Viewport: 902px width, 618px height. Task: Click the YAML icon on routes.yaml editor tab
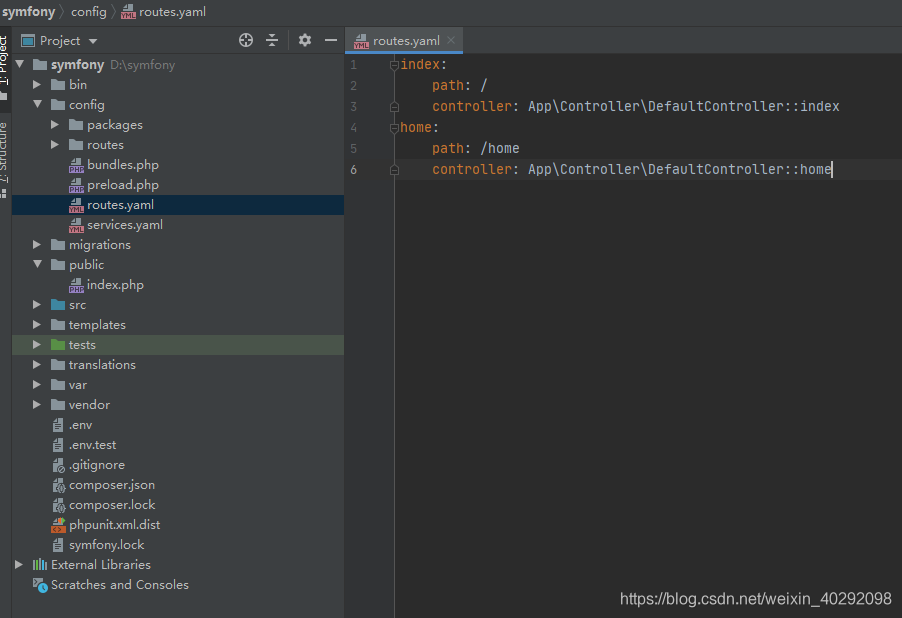coord(360,42)
